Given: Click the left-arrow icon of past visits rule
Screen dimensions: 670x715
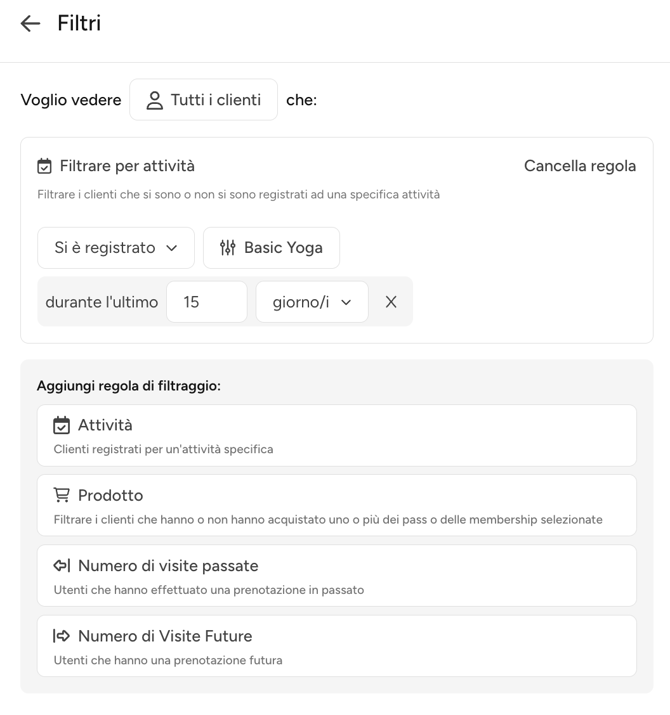Looking at the screenshot, I should point(61,566).
